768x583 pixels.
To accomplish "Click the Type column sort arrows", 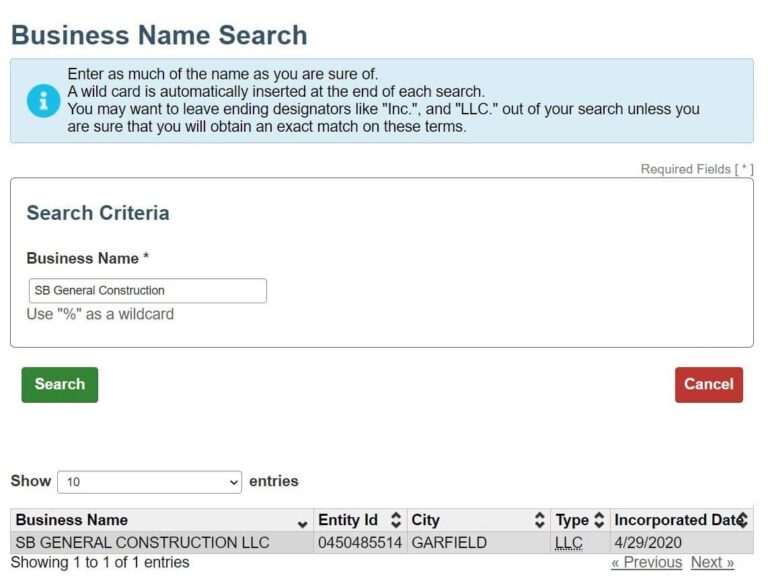I will pos(599,520).
